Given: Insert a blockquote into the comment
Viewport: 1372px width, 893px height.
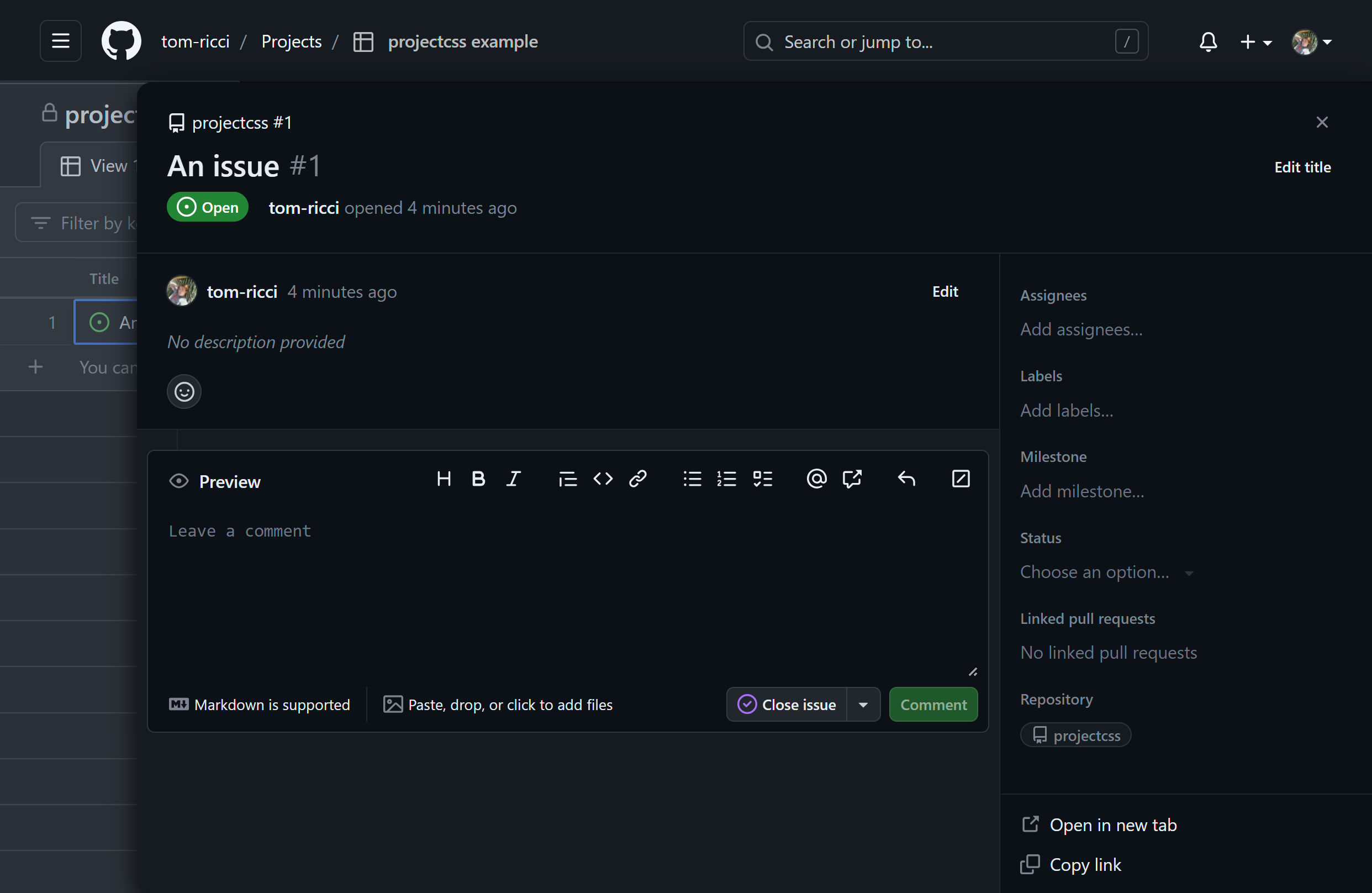Looking at the screenshot, I should (567, 478).
